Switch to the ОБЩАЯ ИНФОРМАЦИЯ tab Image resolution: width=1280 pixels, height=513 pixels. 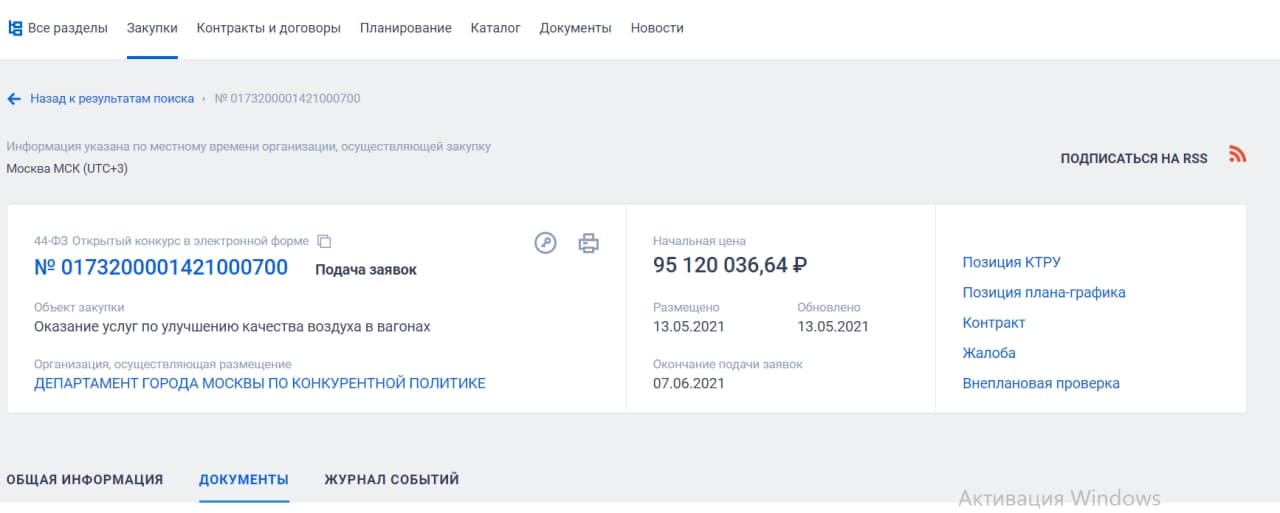85,480
